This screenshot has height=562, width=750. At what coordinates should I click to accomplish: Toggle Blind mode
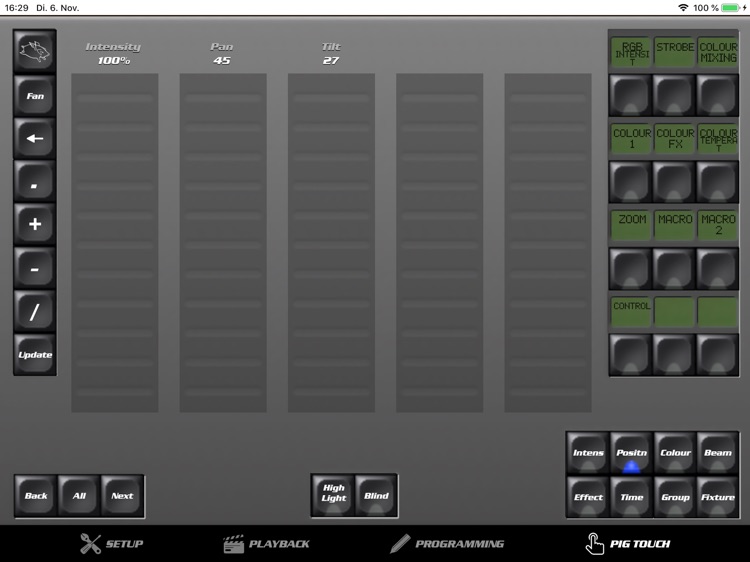[x=376, y=495]
